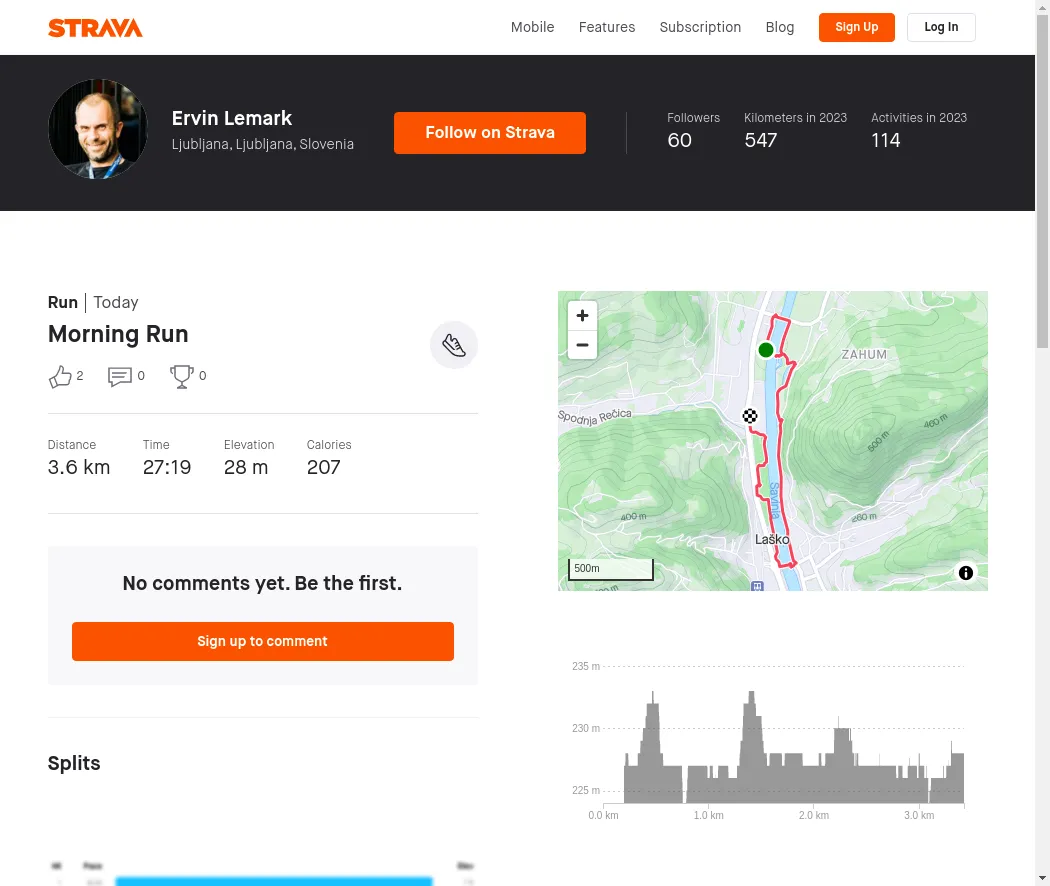The height and width of the screenshot is (886, 1050).
Task: Click the Time value 27:19
Action: (x=167, y=467)
